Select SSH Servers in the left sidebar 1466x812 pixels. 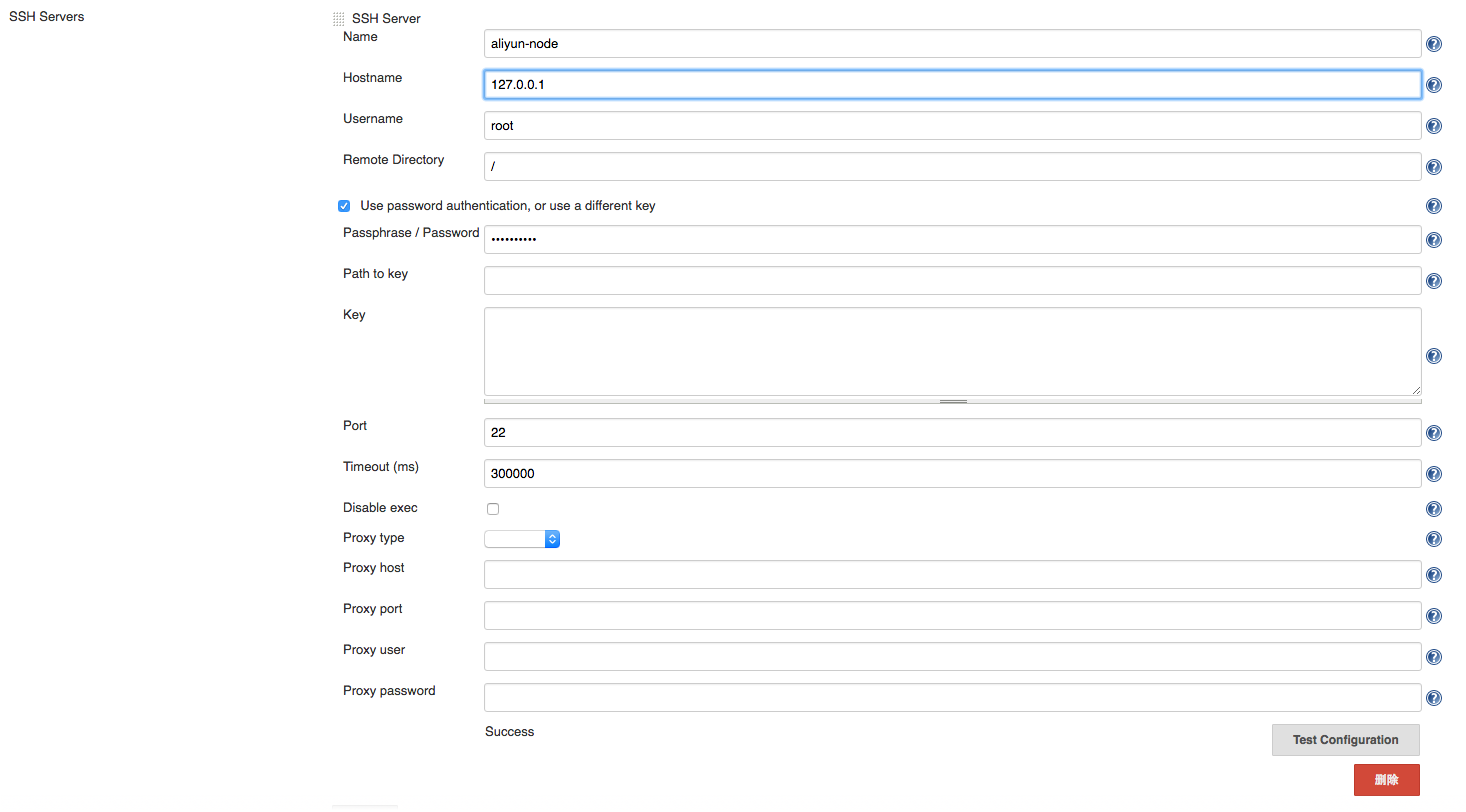point(46,16)
